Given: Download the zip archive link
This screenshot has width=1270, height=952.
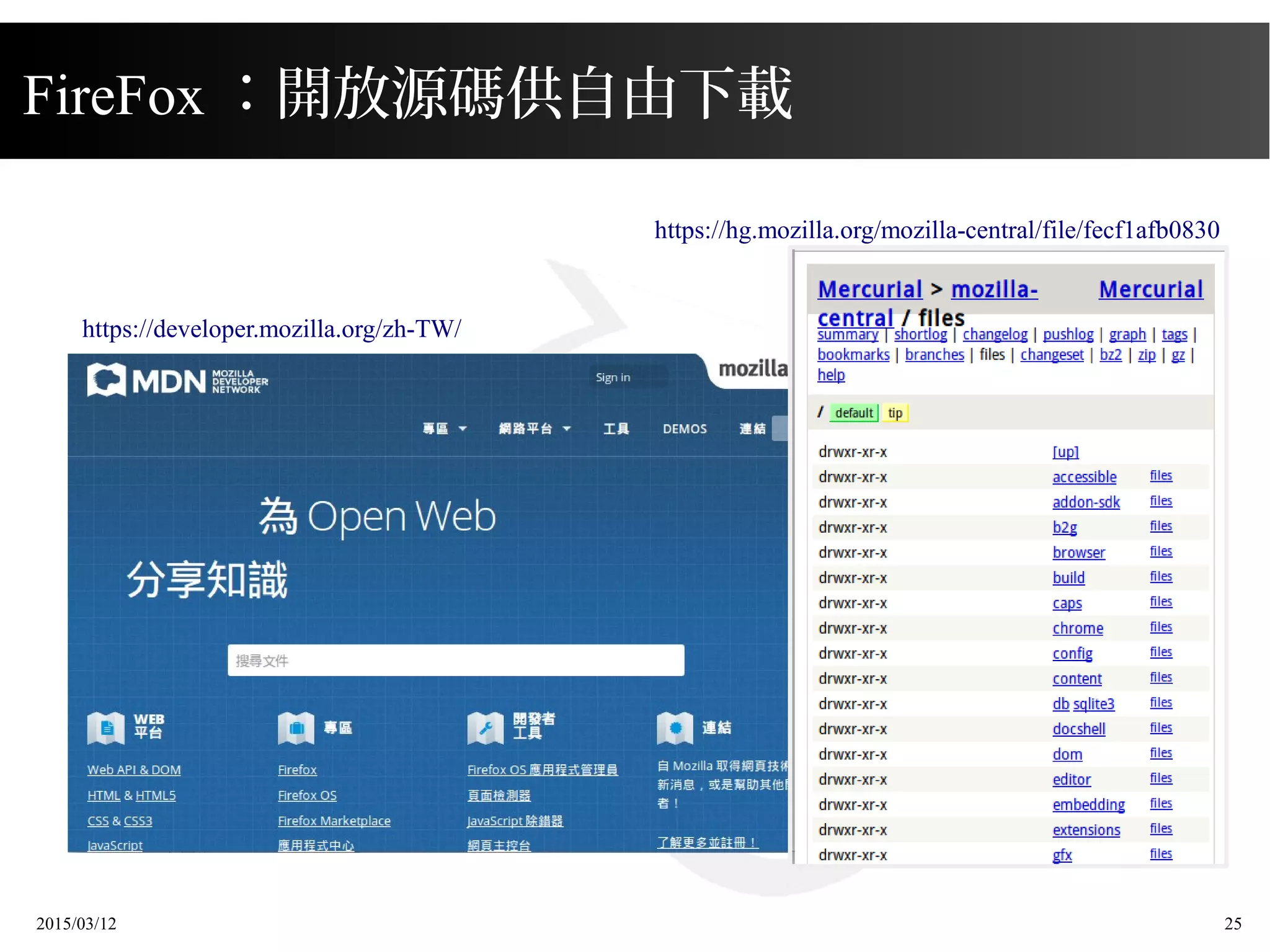Looking at the screenshot, I should point(1147,355).
